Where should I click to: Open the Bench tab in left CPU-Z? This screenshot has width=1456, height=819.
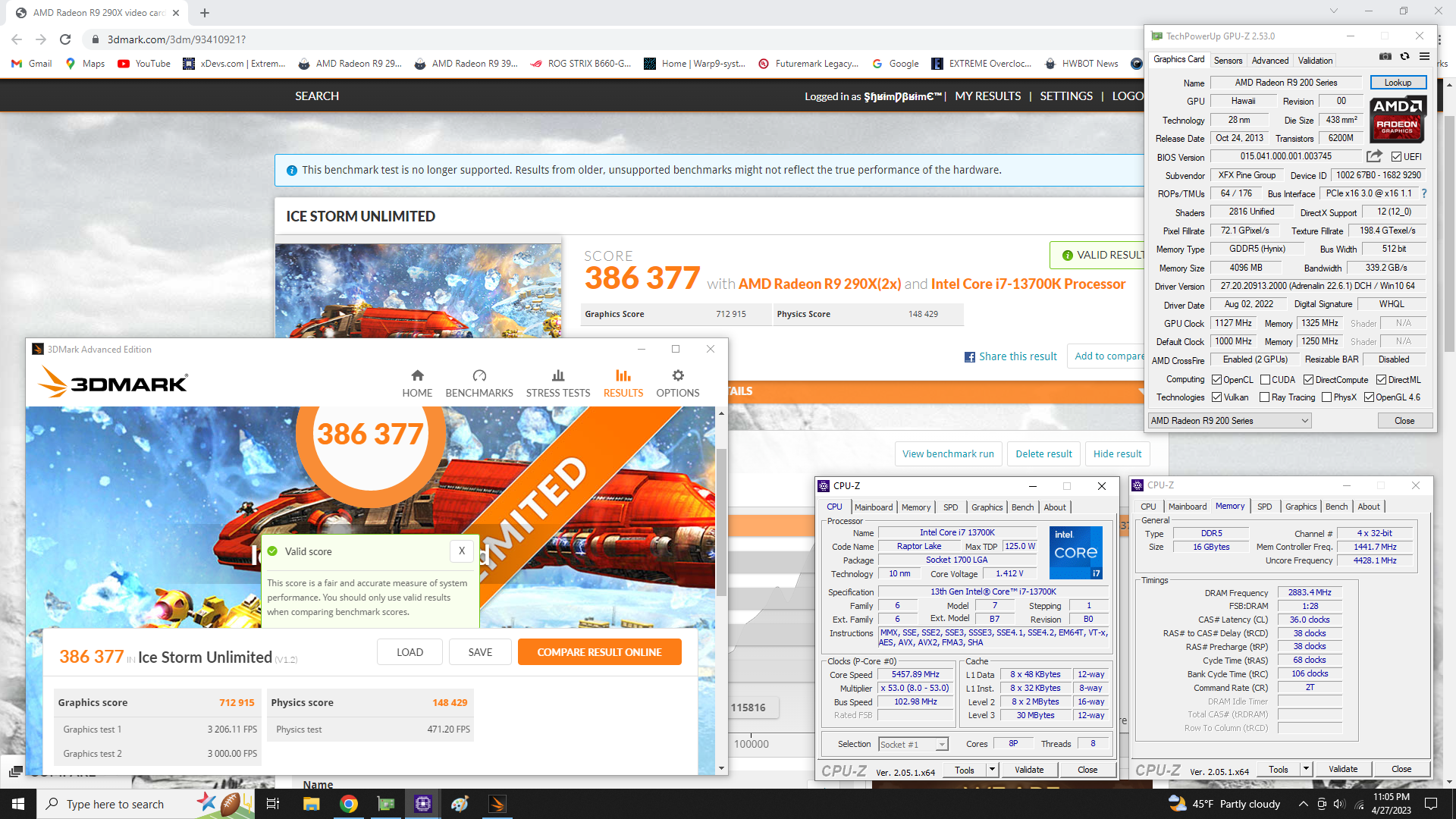[1022, 507]
